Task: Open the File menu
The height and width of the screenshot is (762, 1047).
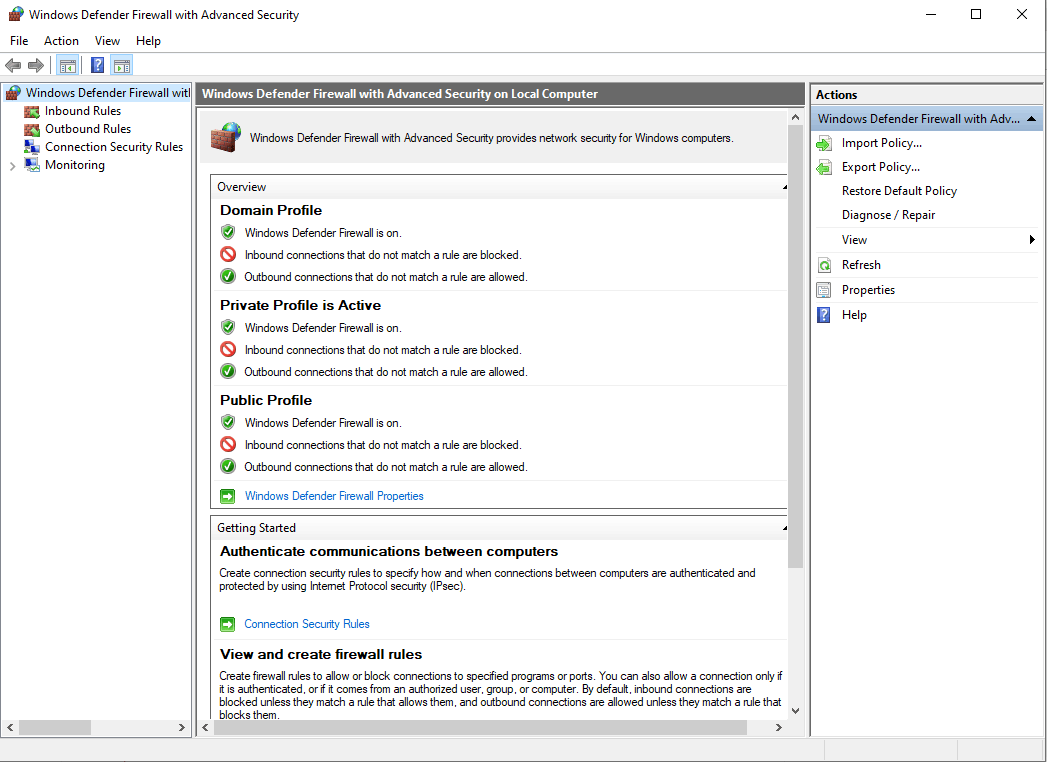Action: (x=19, y=41)
